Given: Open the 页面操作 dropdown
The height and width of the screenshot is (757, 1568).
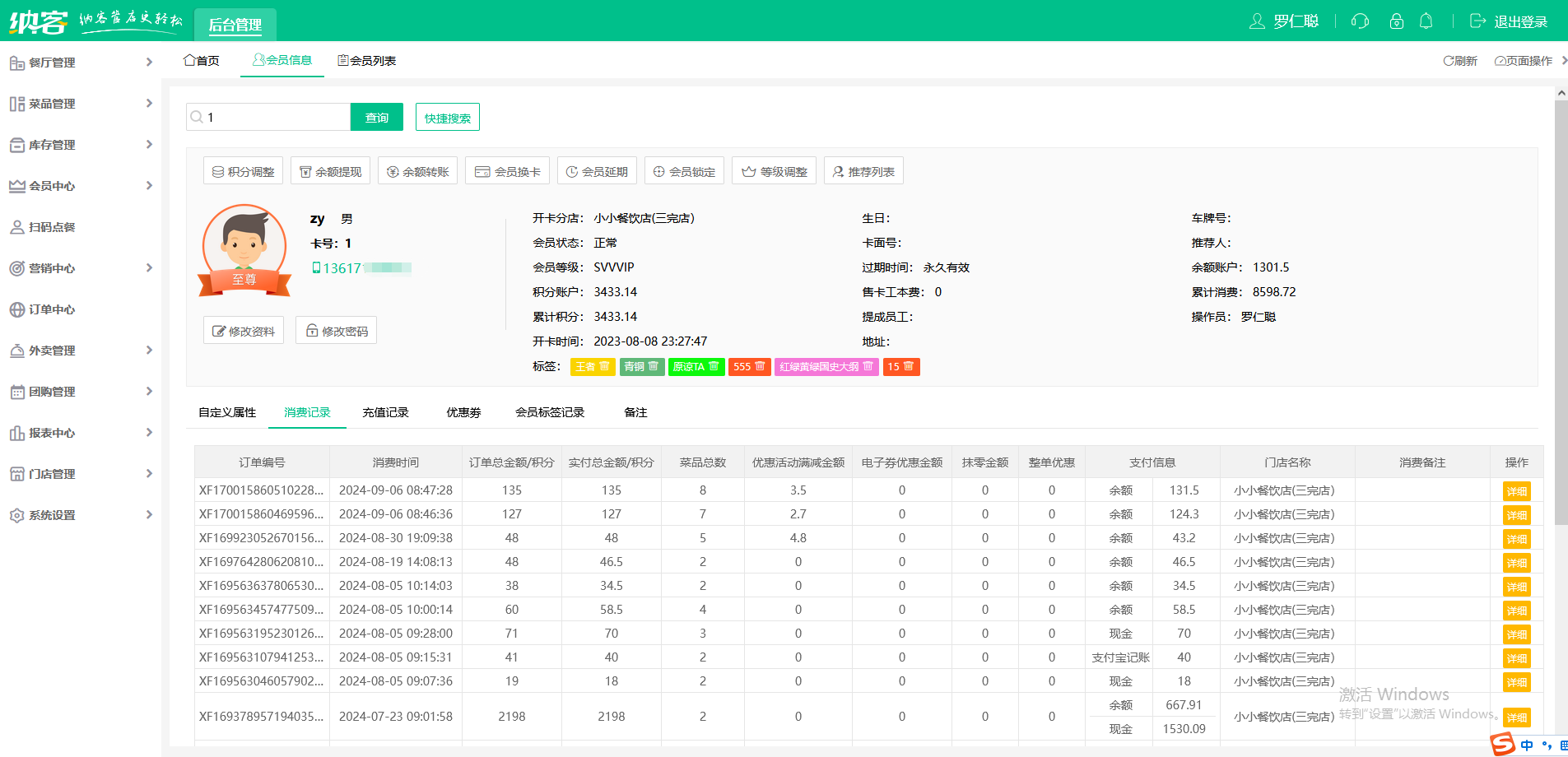Looking at the screenshot, I should [1523, 61].
